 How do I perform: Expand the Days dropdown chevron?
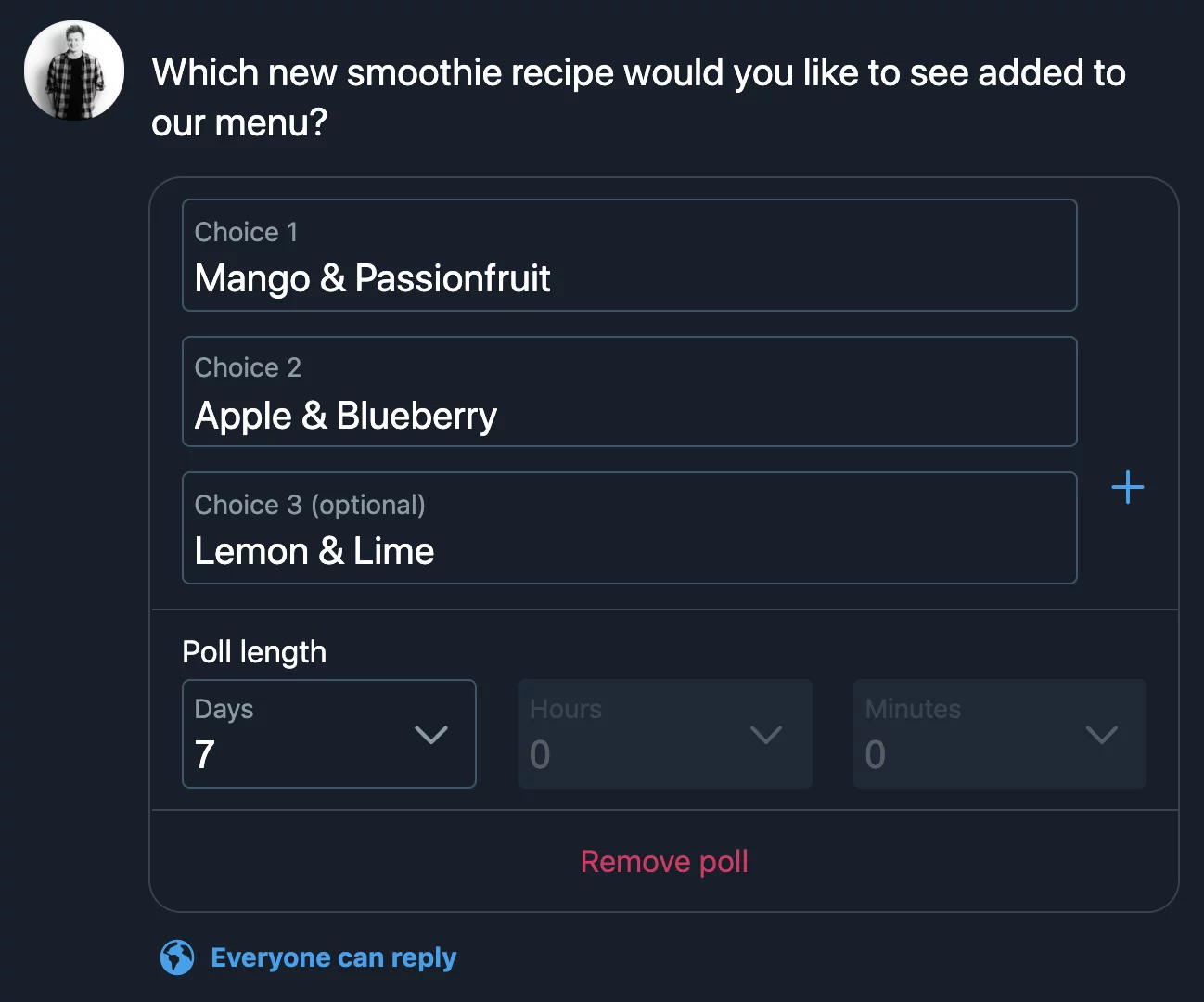coord(431,735)
